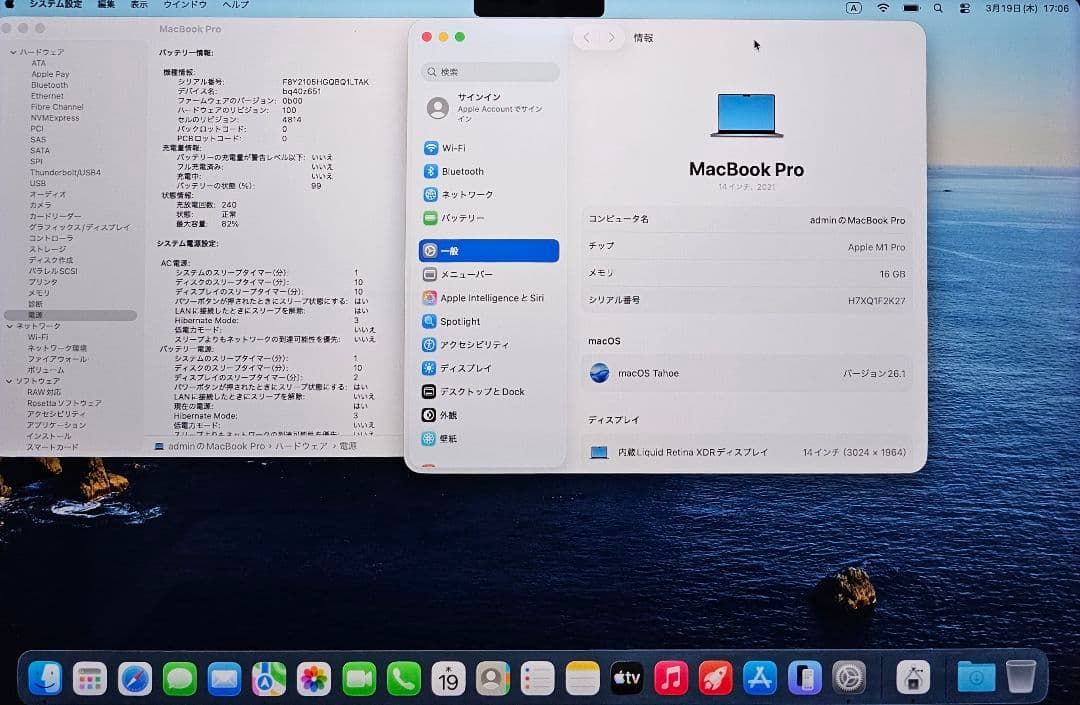Viewport: 1080px width, 705px height.
Task: Open FaceTime from the Dock
Action: click(x=359, y=678)
